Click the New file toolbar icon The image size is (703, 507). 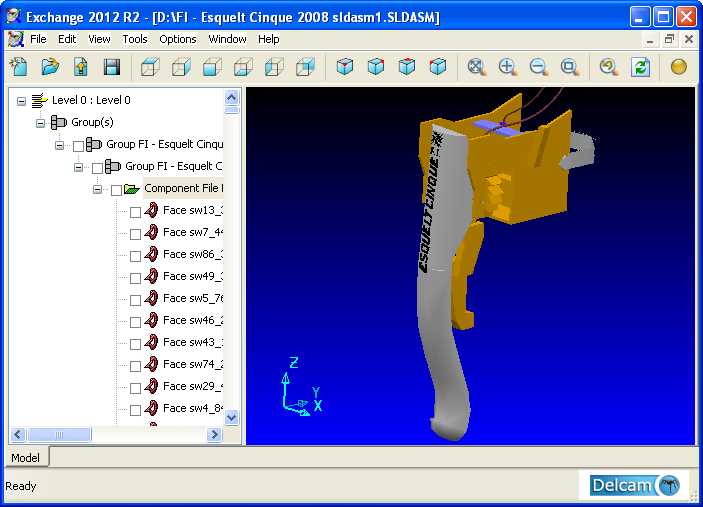19,67
